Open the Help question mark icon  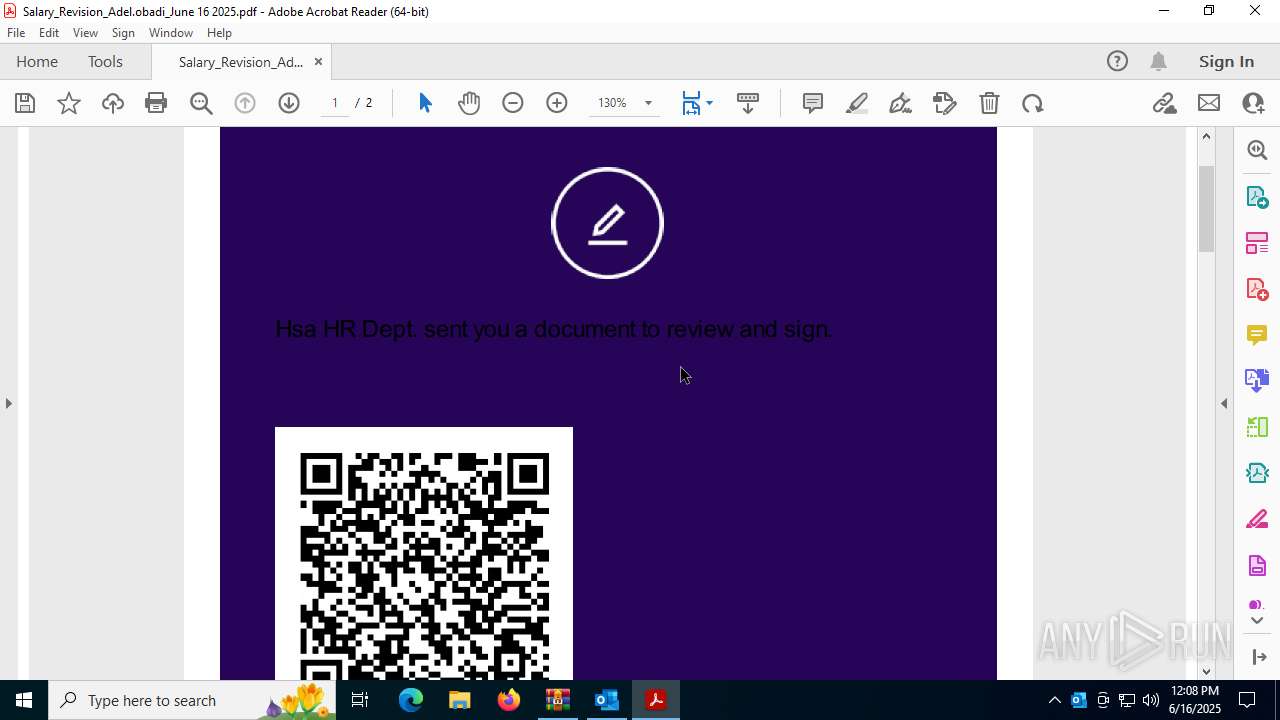pos(1117,61)
